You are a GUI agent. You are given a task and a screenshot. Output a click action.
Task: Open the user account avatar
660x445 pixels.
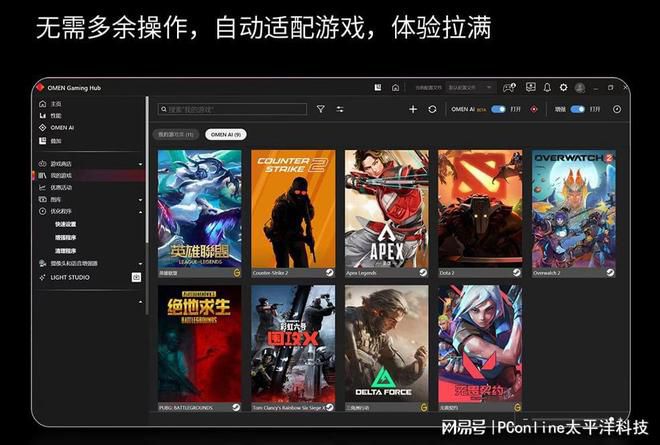point(580,88)
